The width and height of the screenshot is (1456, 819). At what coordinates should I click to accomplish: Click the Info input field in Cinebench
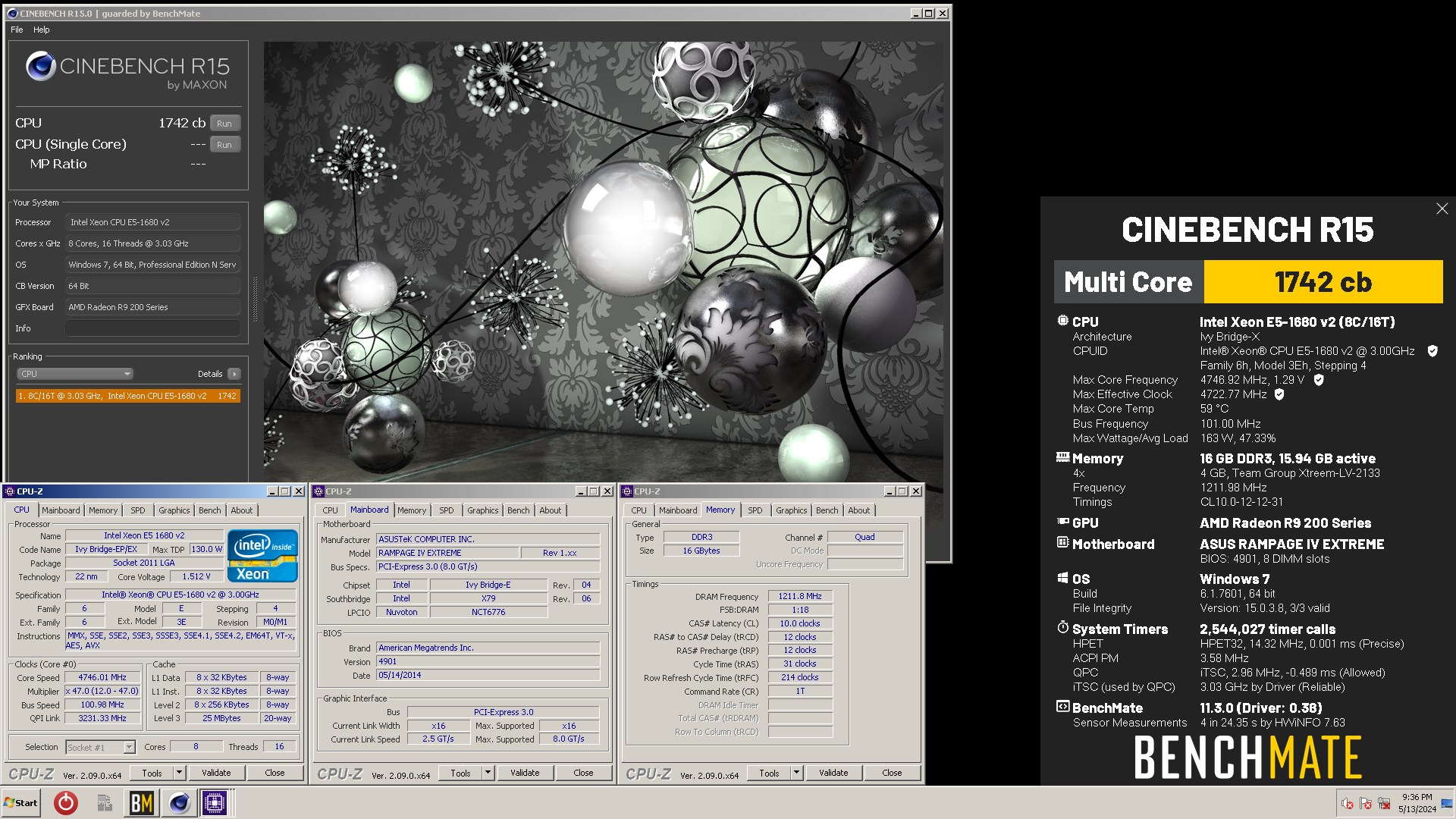(153, 328)
